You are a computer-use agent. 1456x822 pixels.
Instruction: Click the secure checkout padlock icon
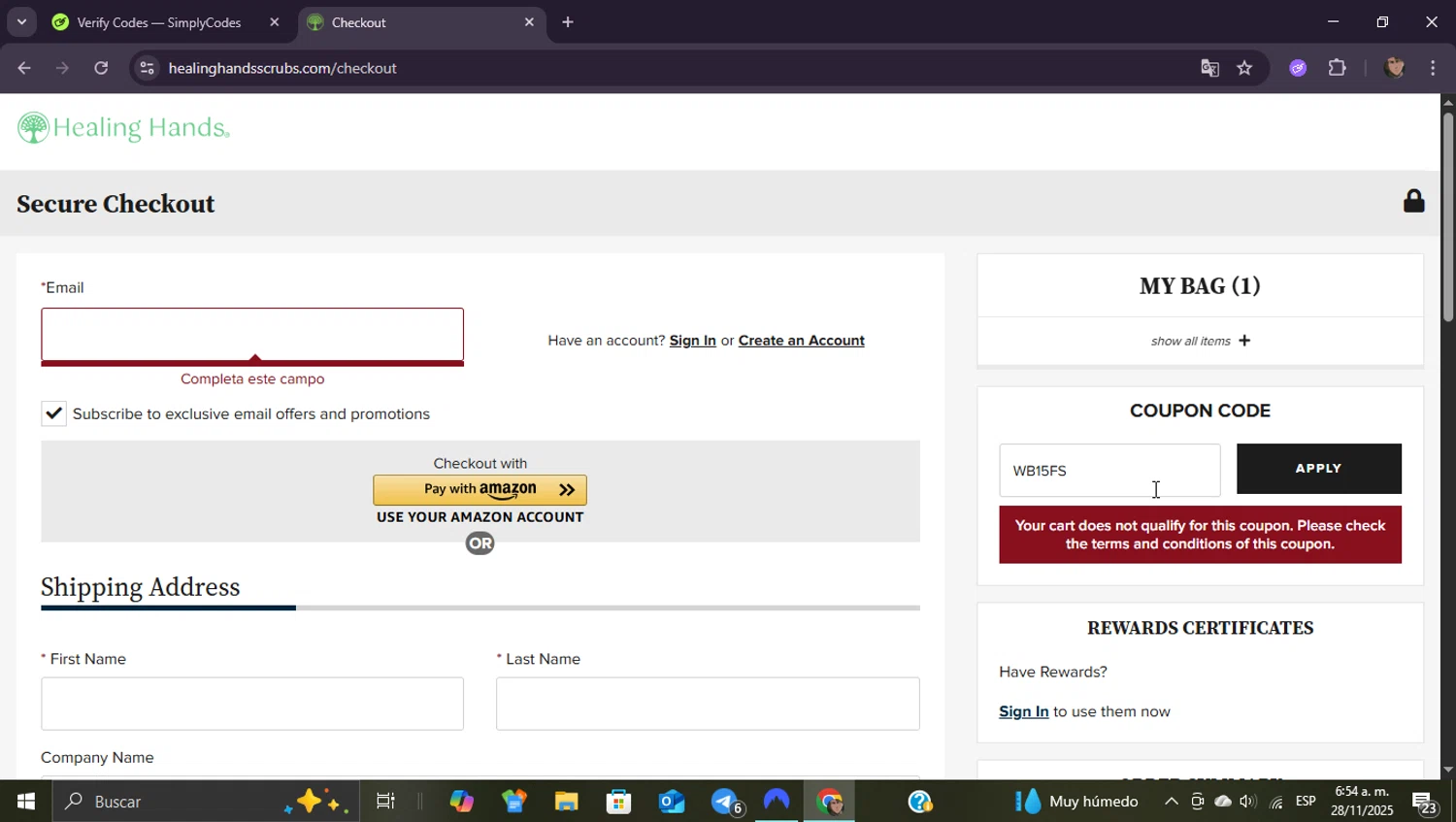point(1413,201)
